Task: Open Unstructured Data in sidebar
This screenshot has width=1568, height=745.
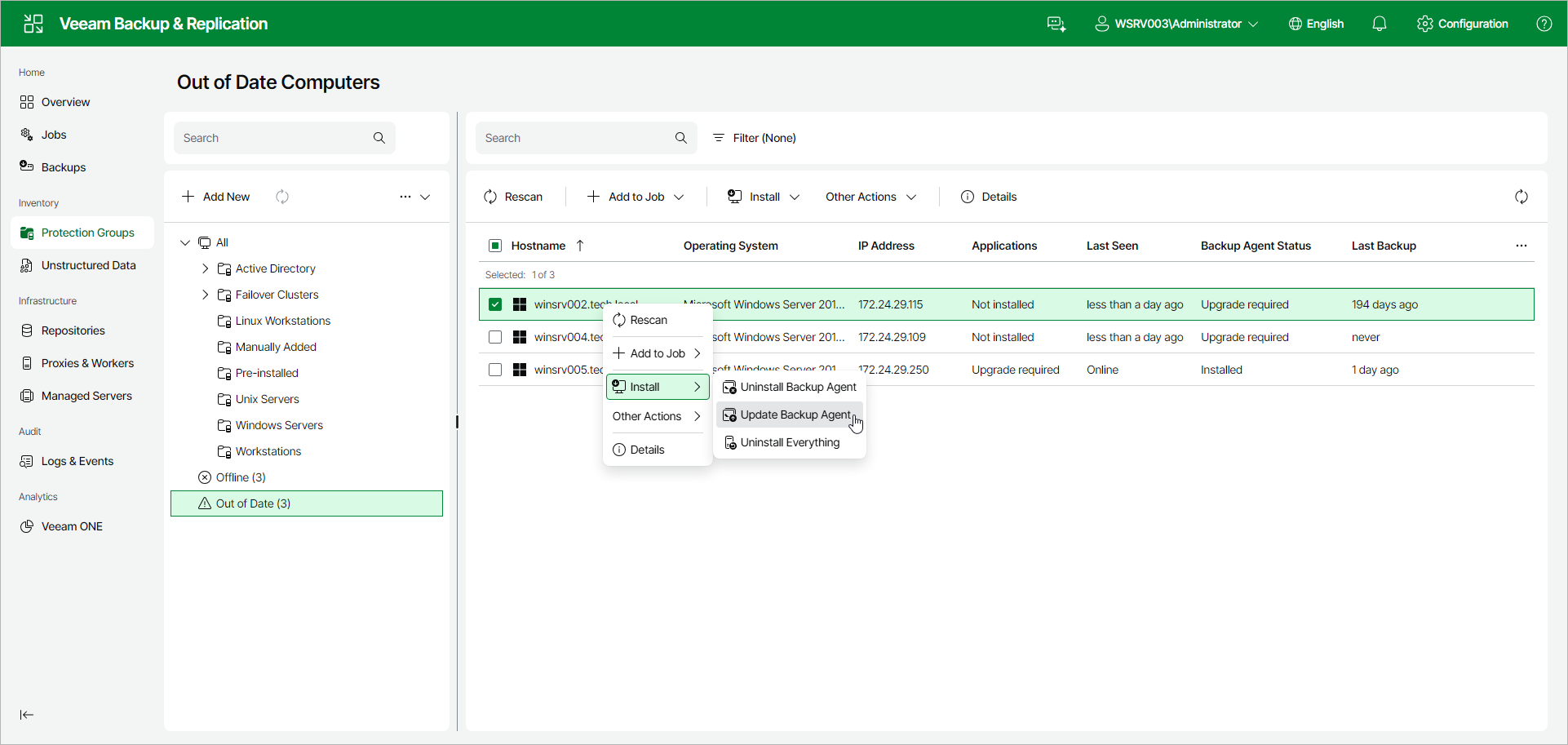Action: (82, 265)
